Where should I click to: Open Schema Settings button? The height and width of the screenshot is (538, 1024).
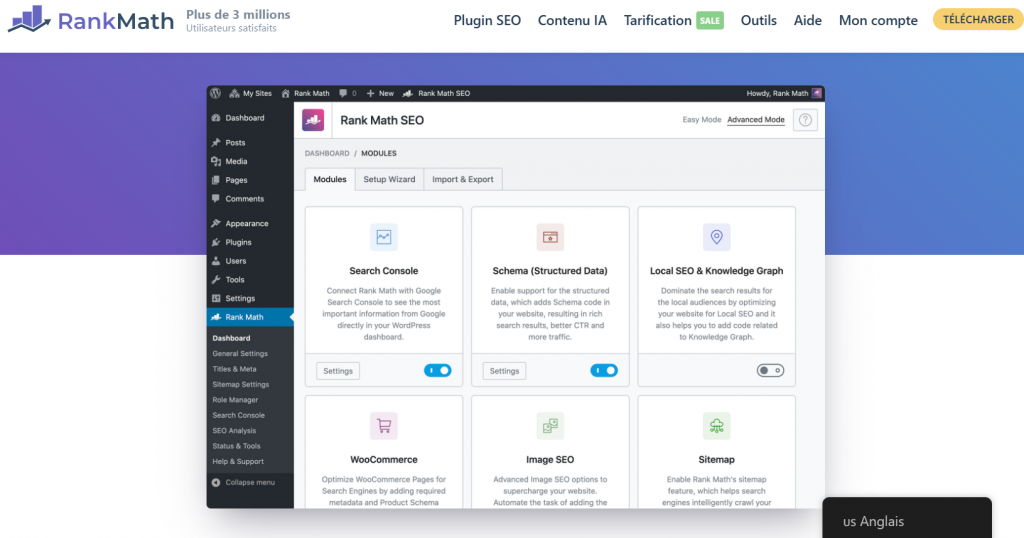[x=504, y=371]
